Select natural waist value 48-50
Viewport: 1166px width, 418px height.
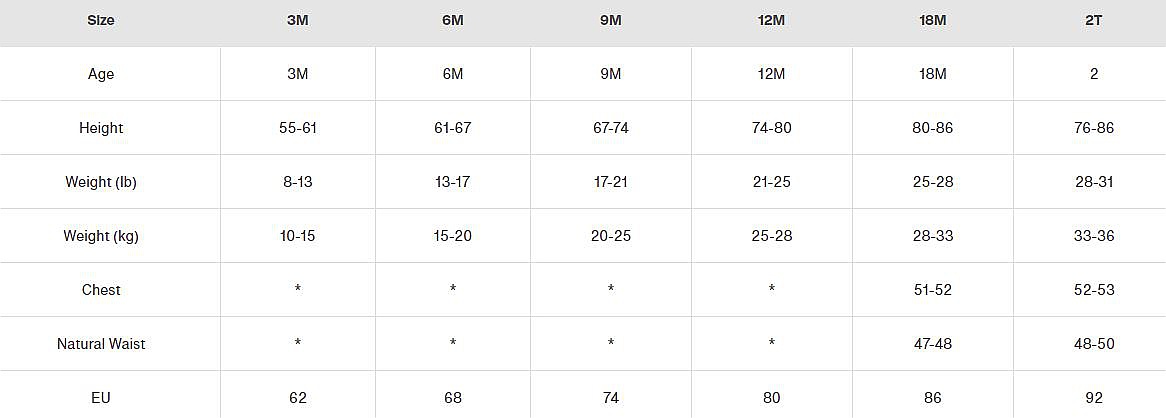coord(1093,344)
